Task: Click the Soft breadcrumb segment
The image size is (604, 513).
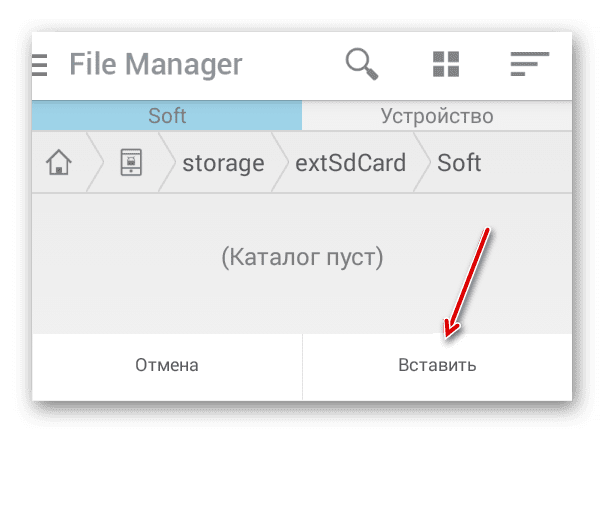Action: pyautogui.click(x=459, y=163)
